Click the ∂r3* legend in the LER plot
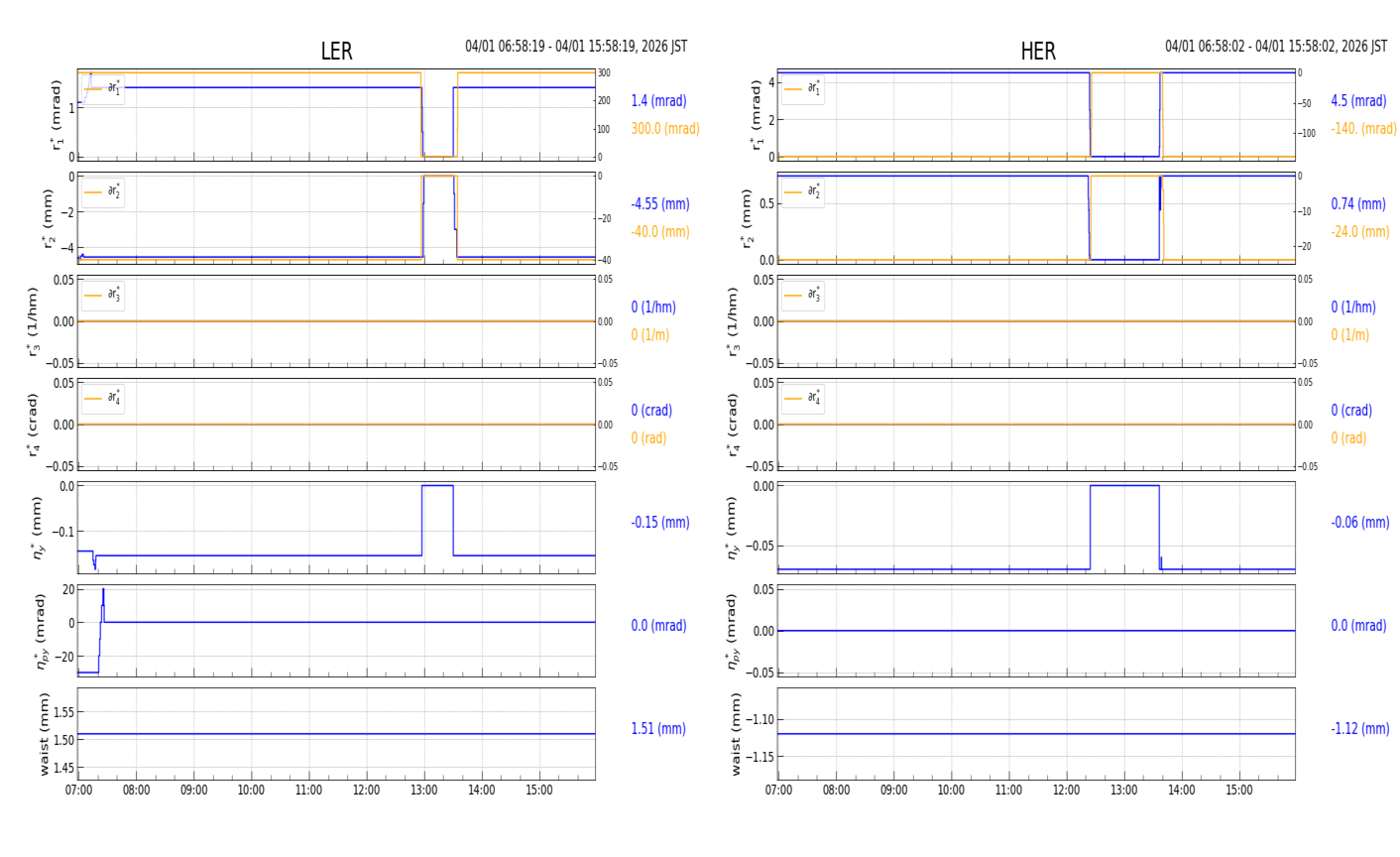This screenshot has height=857, width=1400. pyautogui.click(x=103, y=295)
